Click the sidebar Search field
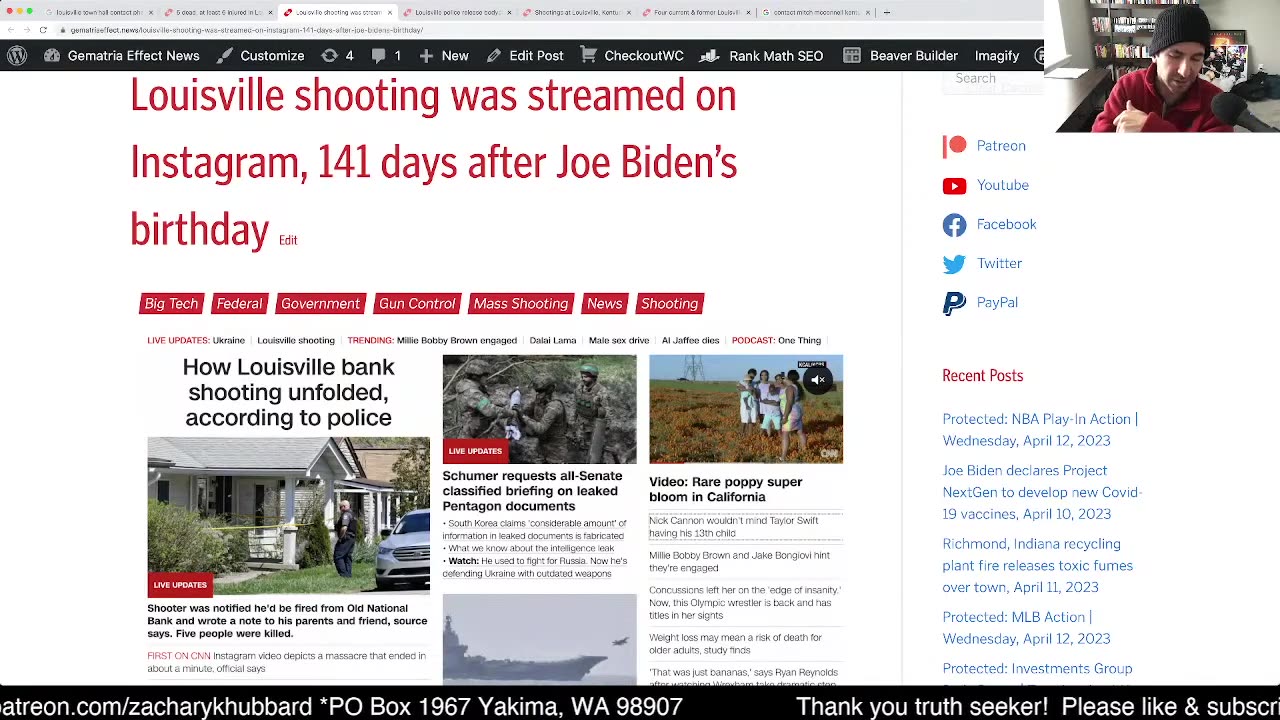The width and height of the screenshot is (1280, 720). 993,79
